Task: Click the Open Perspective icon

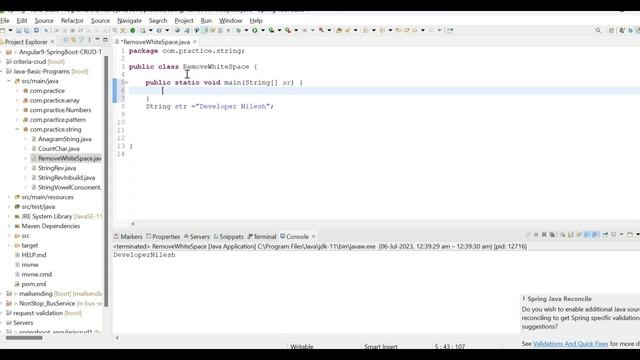Action: coord(611,30)
